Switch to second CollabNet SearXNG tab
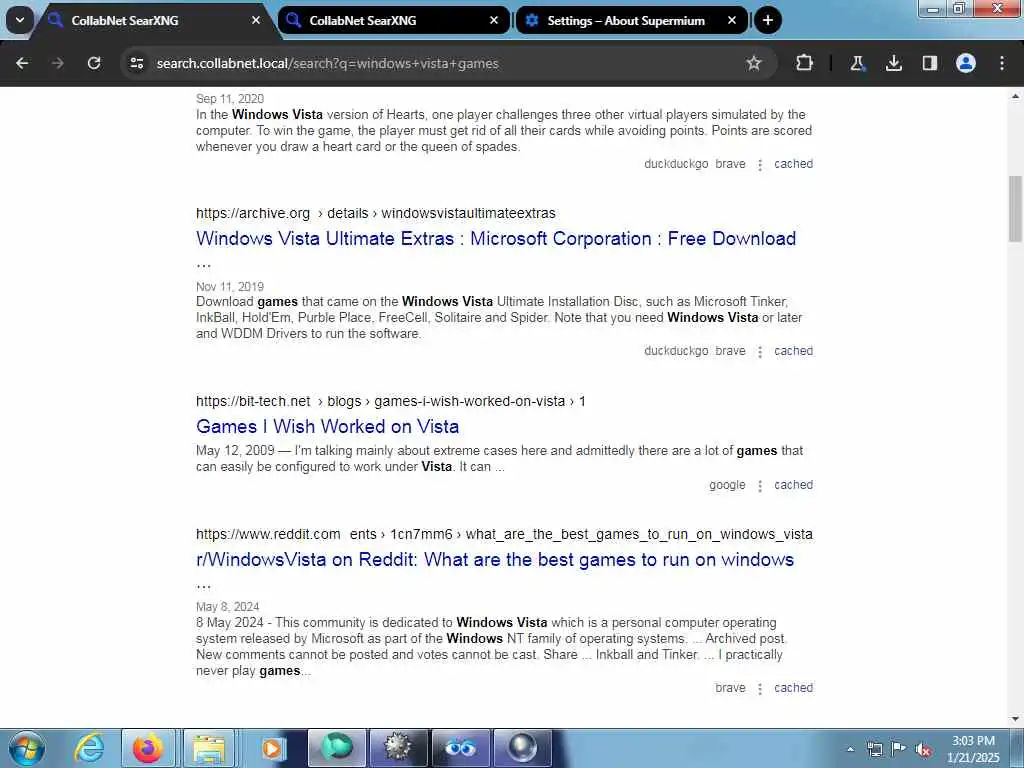Image resolution: width=1024 pixels, height=768 pixels. (x=392, y=20)
